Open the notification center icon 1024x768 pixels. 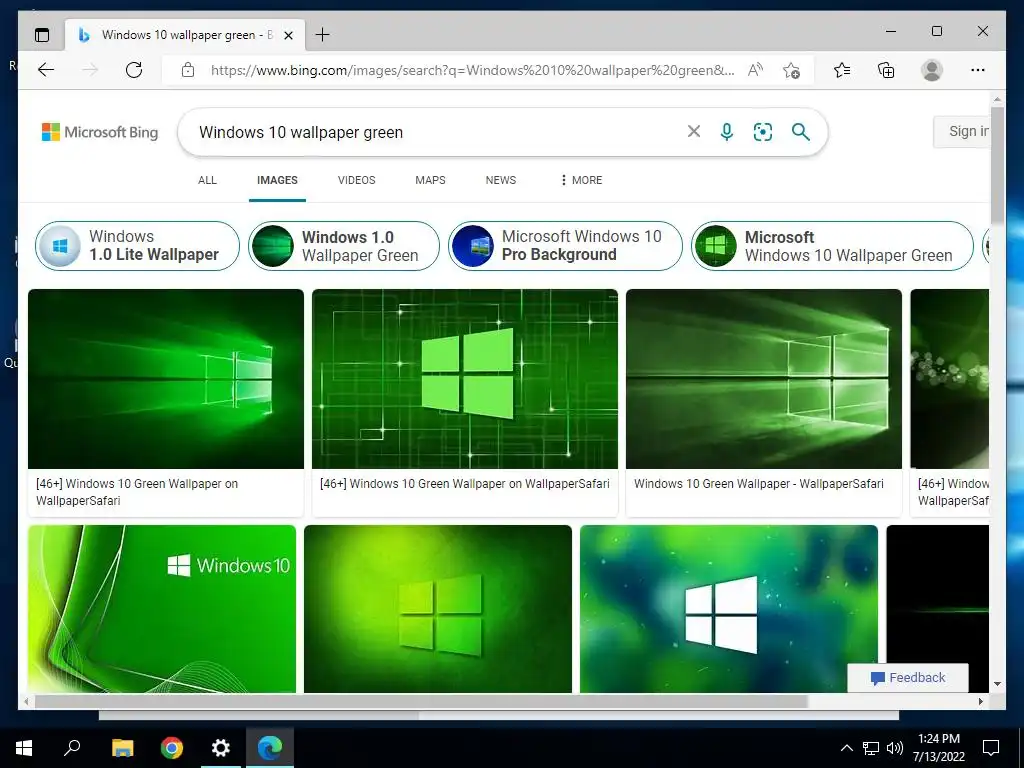click(991, 748)
